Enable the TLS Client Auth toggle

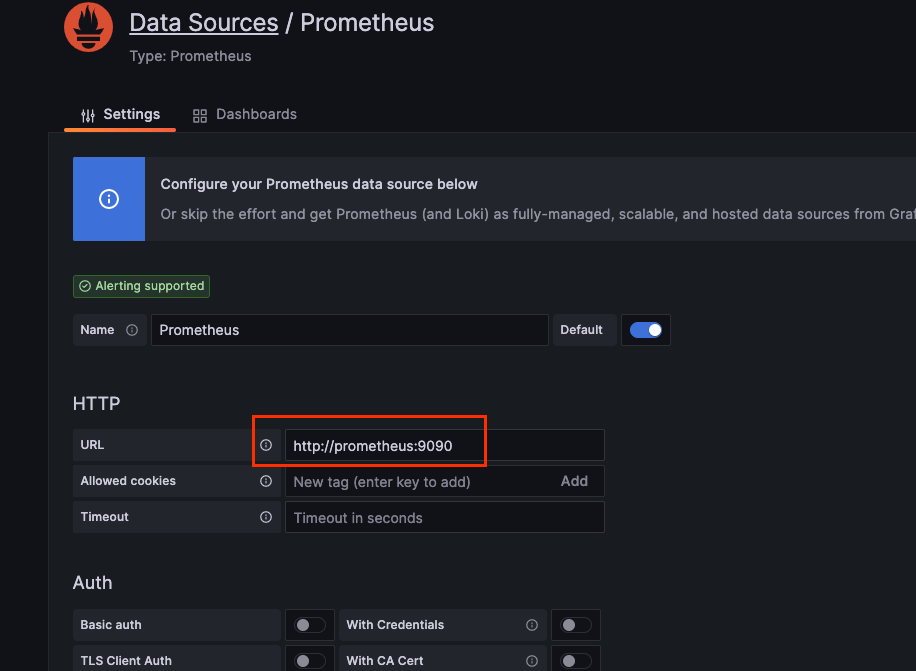[x=310, y=661]
